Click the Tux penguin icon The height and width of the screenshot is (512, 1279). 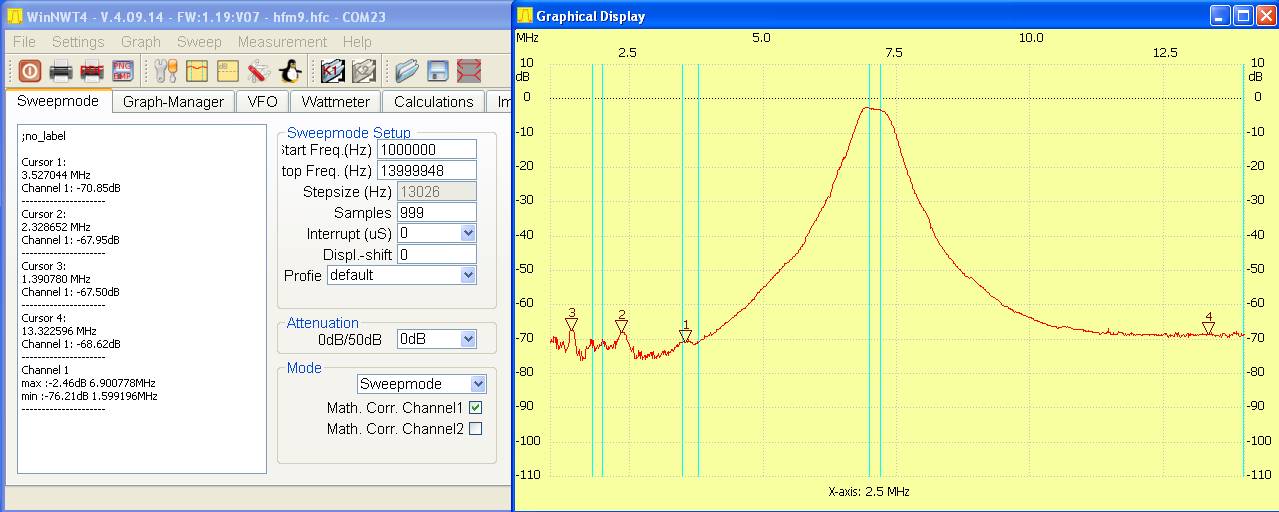click(x=290, y=71)
